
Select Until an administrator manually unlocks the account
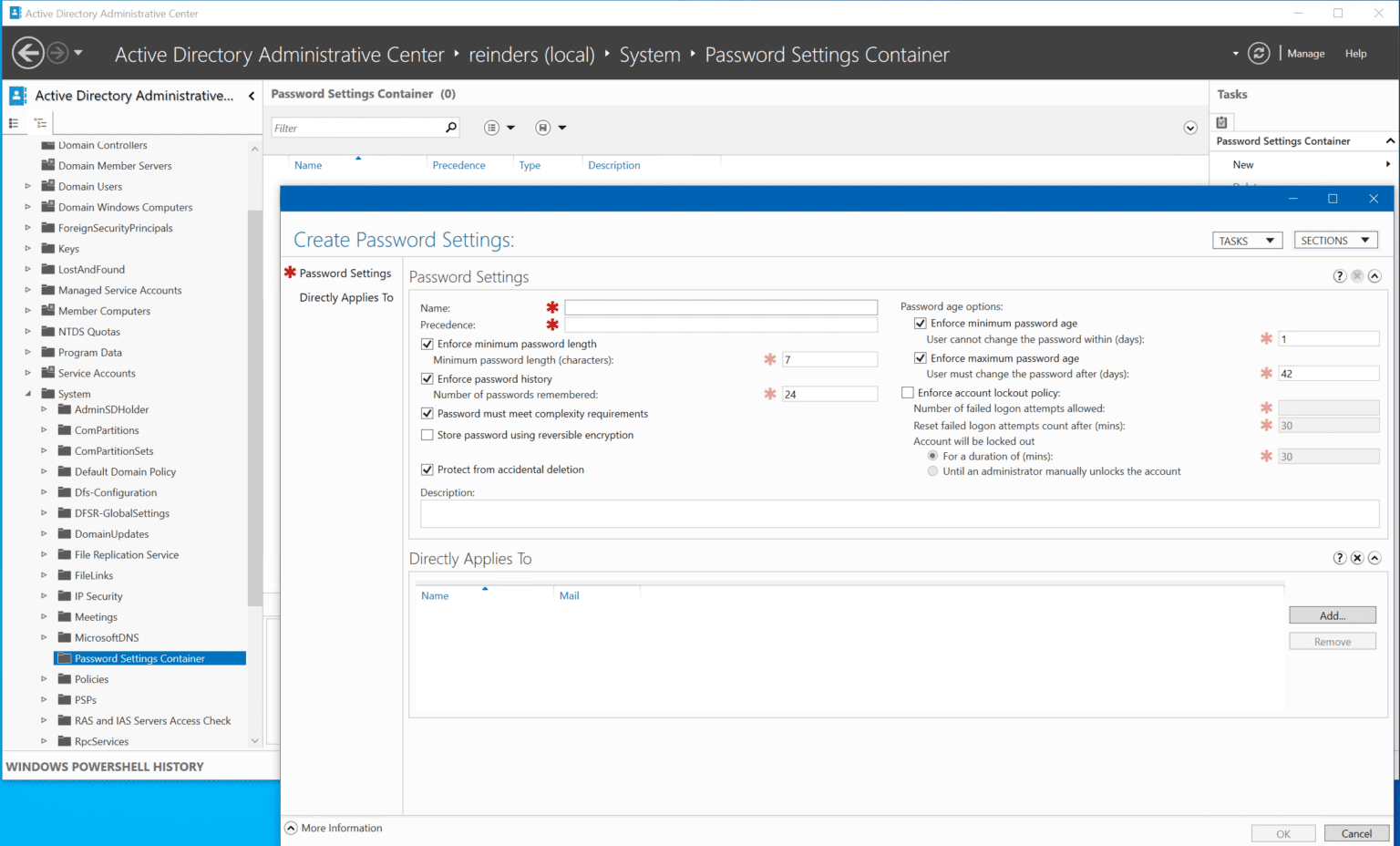pos(932,470)
